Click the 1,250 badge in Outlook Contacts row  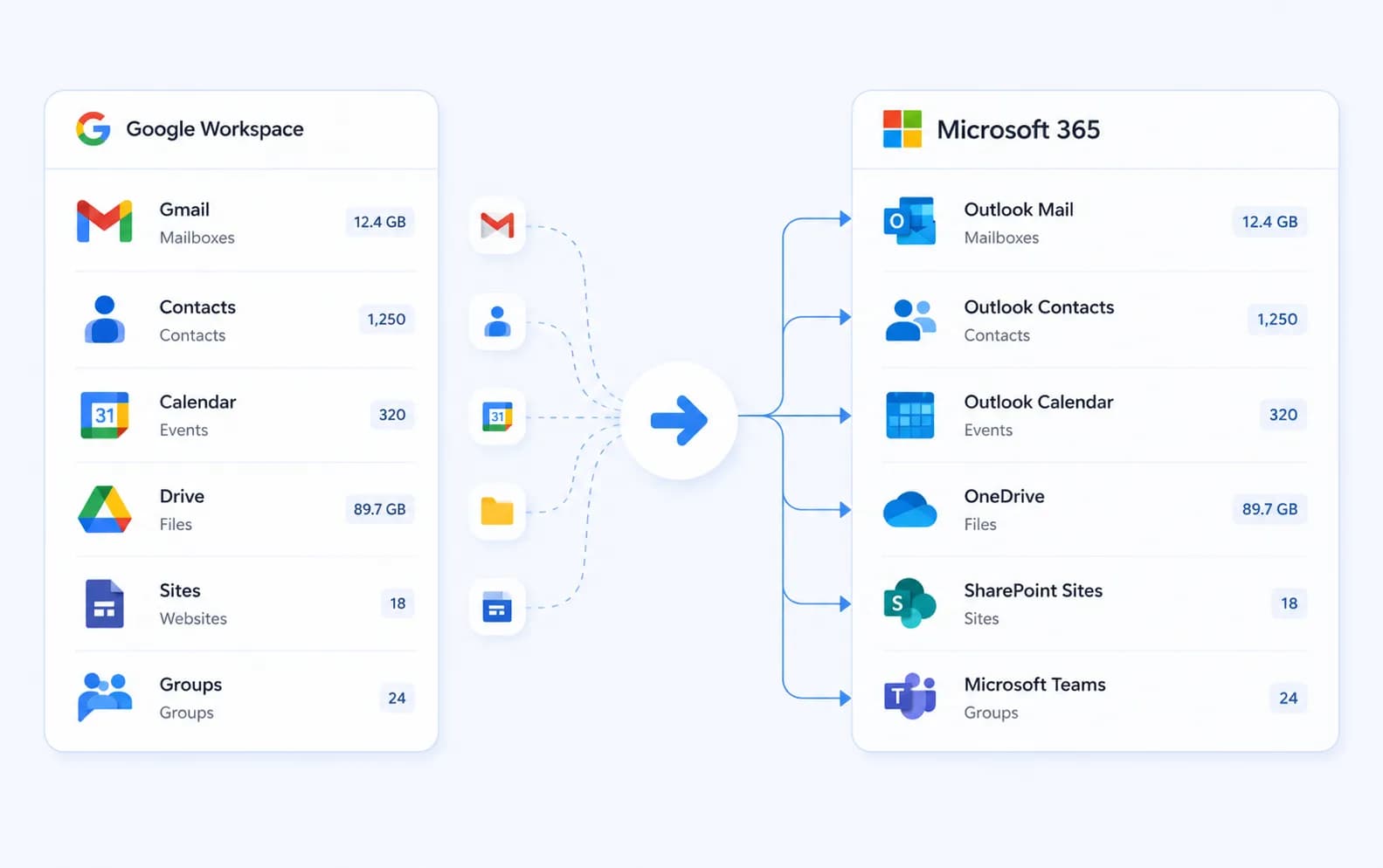pyautogui.click(x=1277, y=320)
